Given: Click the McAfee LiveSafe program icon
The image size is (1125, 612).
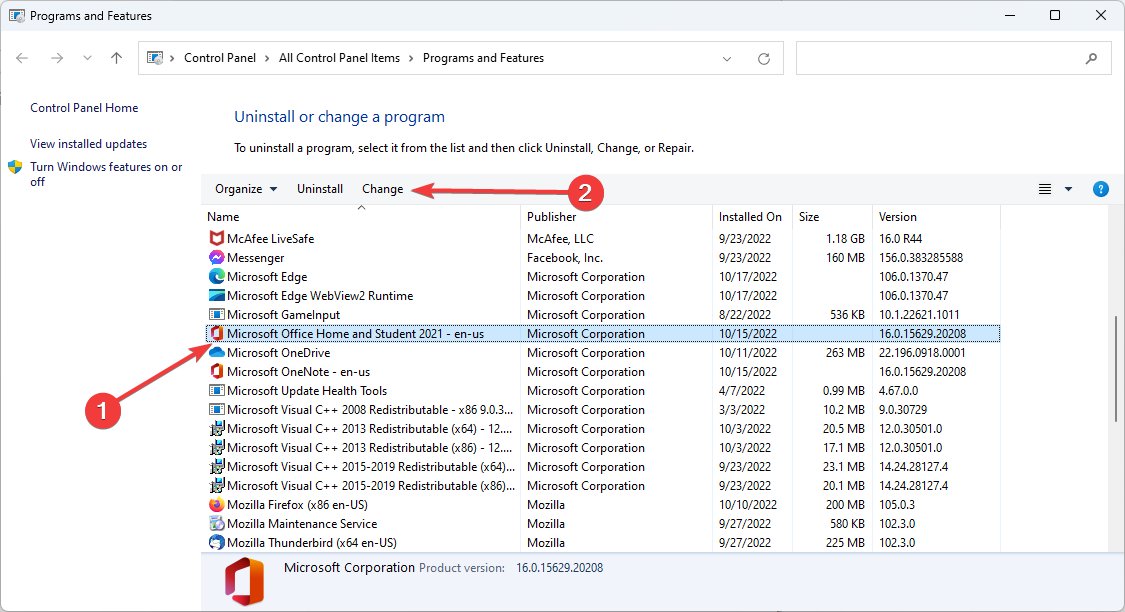Looking at the screenshot, I should [x=216, y=238].
